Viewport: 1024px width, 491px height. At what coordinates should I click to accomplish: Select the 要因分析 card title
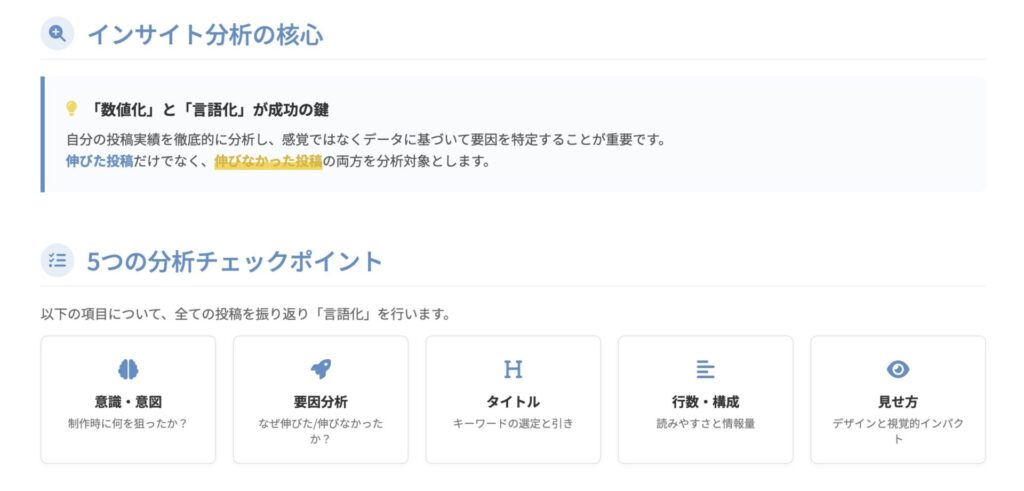(320, 402)
